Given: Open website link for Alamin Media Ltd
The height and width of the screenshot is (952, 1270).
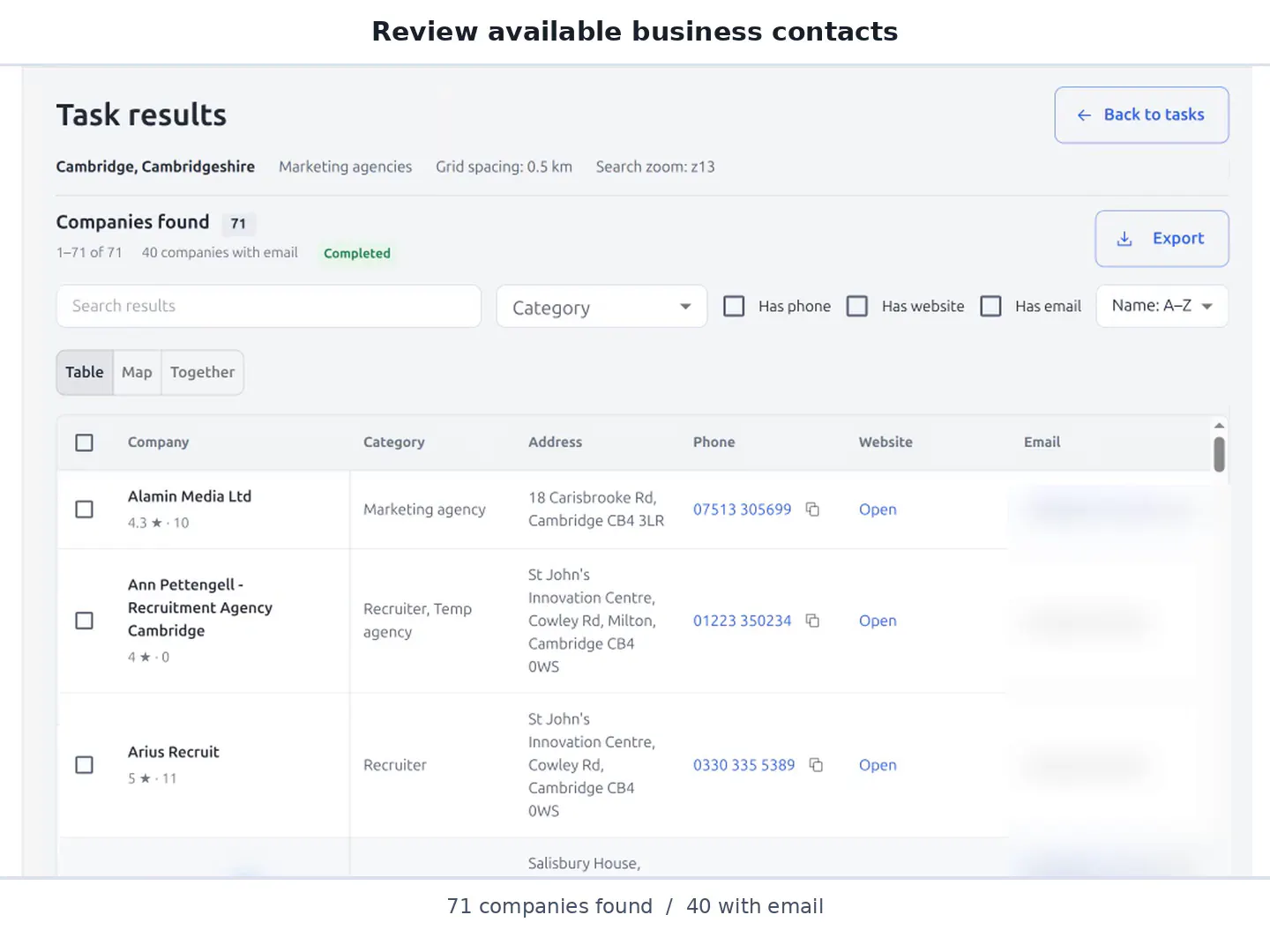Looking at the screenshot, I should [878, 509].
